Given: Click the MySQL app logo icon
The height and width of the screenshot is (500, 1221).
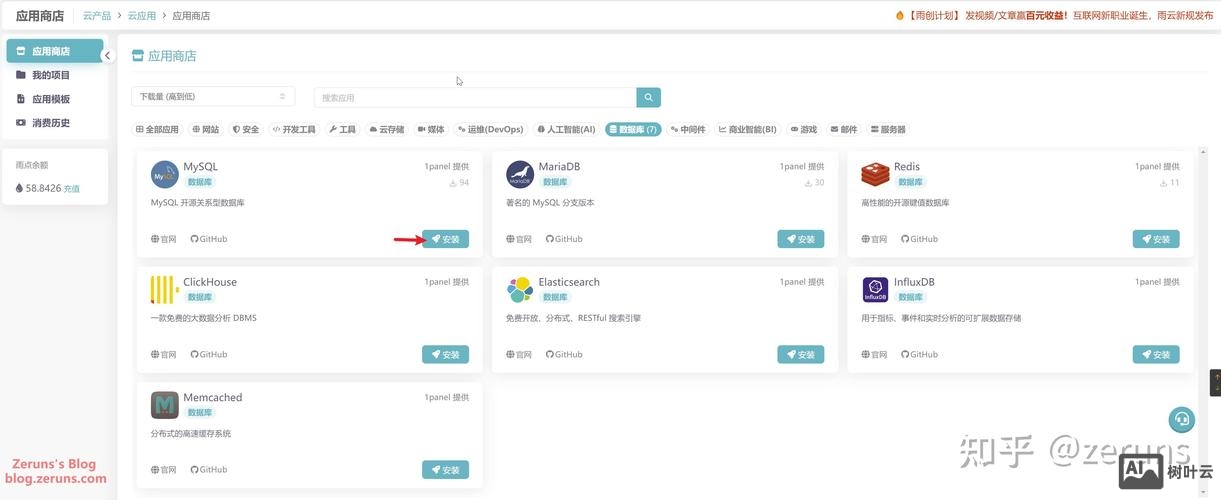Looking at the screenshot, I should [x=165, y=174].
